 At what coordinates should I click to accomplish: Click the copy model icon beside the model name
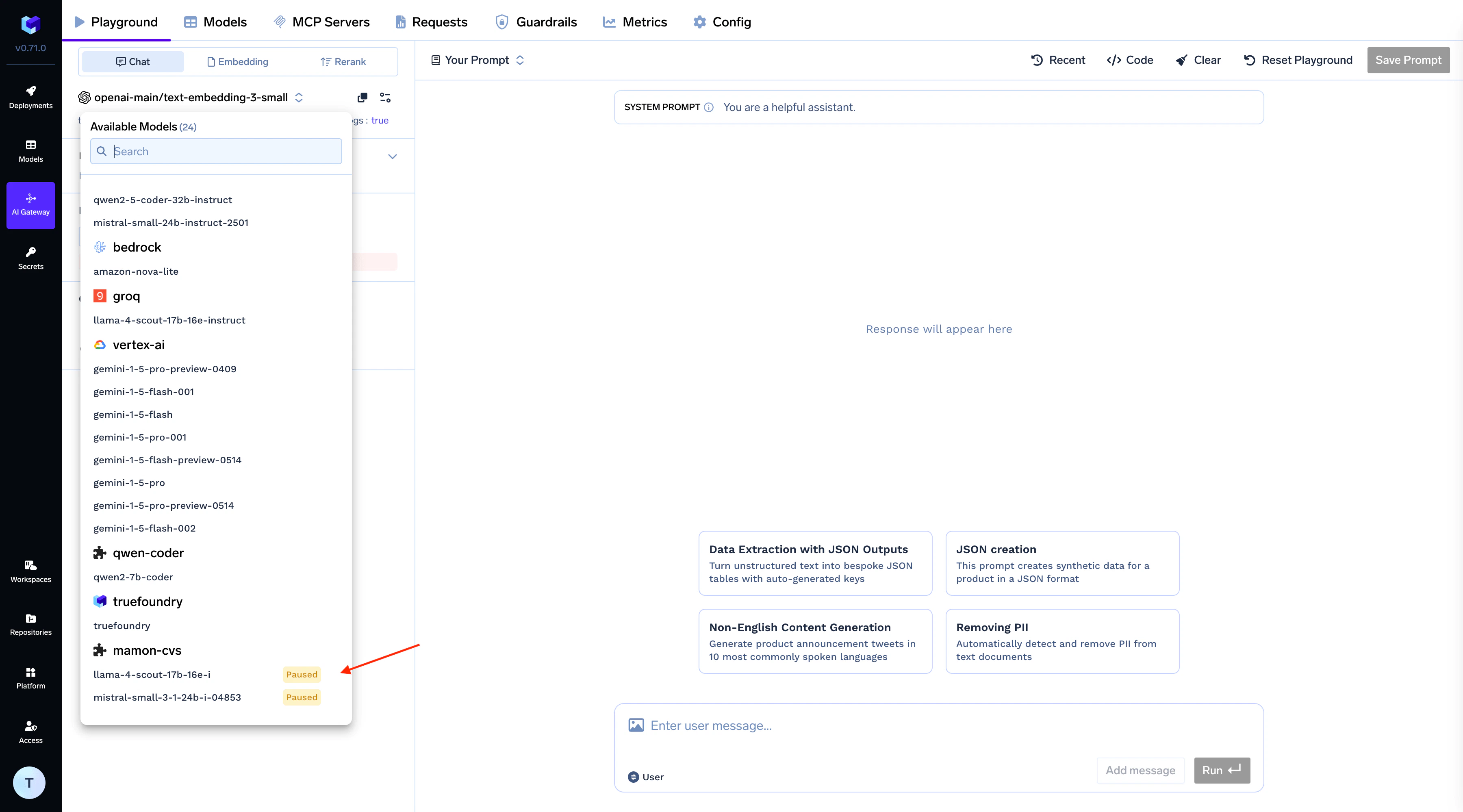(362, 98)
